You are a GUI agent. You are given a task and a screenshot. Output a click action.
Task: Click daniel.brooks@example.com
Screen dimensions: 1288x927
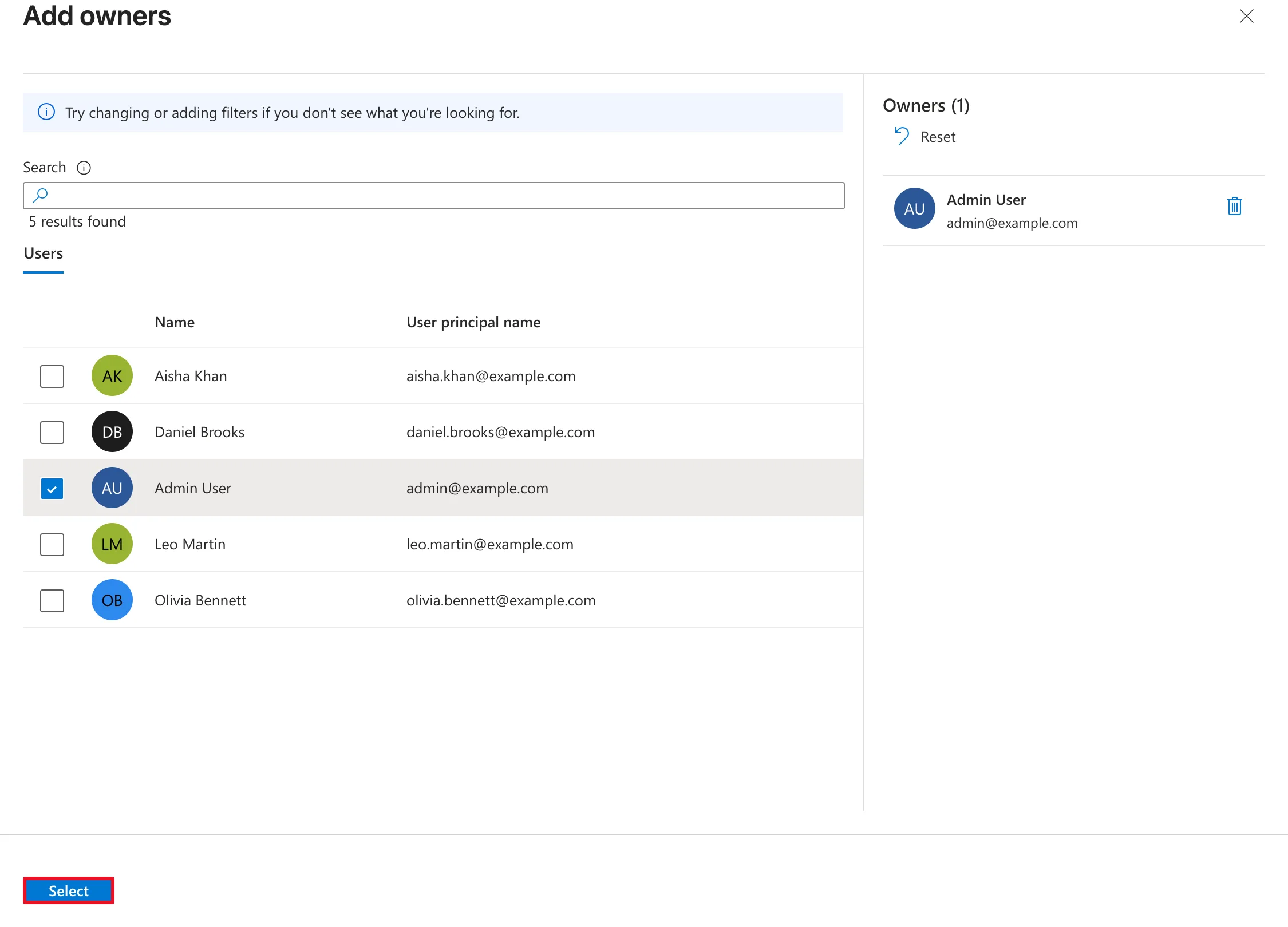pos(501,432)
